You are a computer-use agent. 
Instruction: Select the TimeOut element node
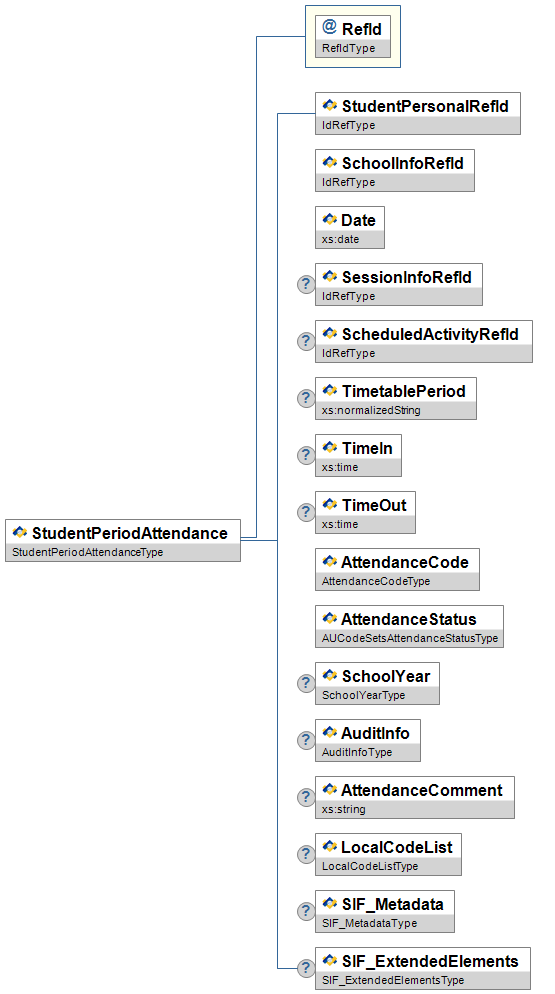[x=365, y=512]
